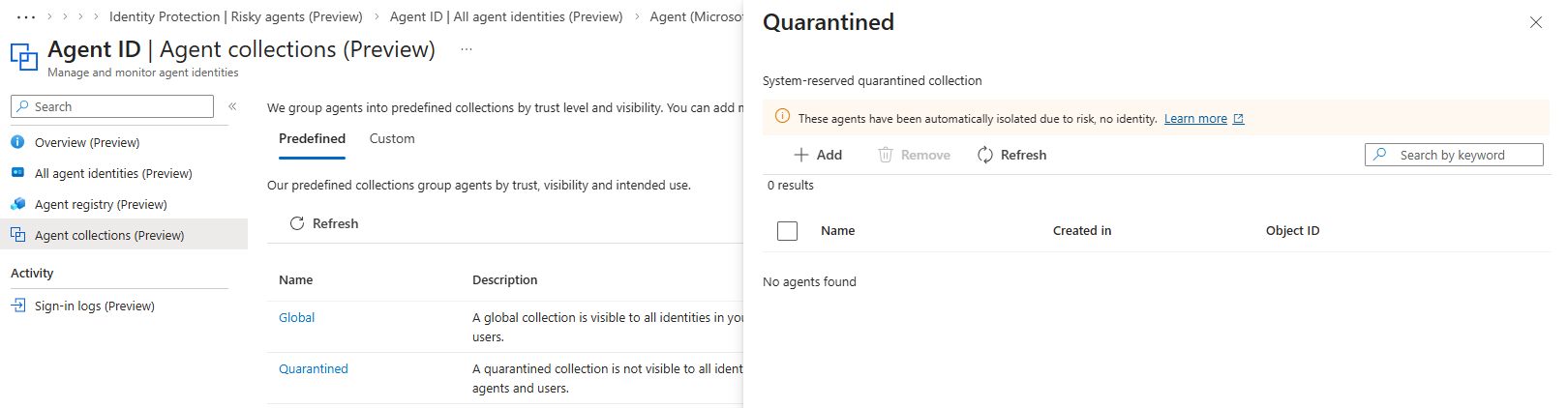This screenshot has height=408, width=1568.
Task: Switch to the Custom tab
Action: [392, 139]
